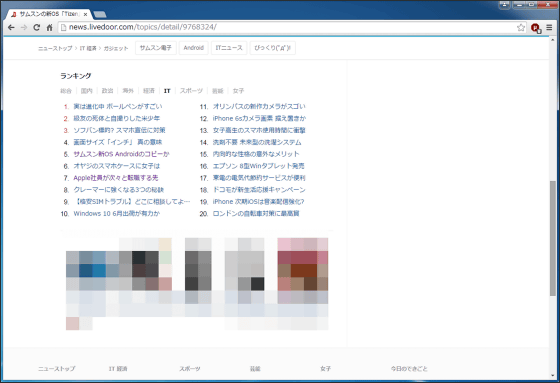Click the ITニュース tag button

click(229, 48)
